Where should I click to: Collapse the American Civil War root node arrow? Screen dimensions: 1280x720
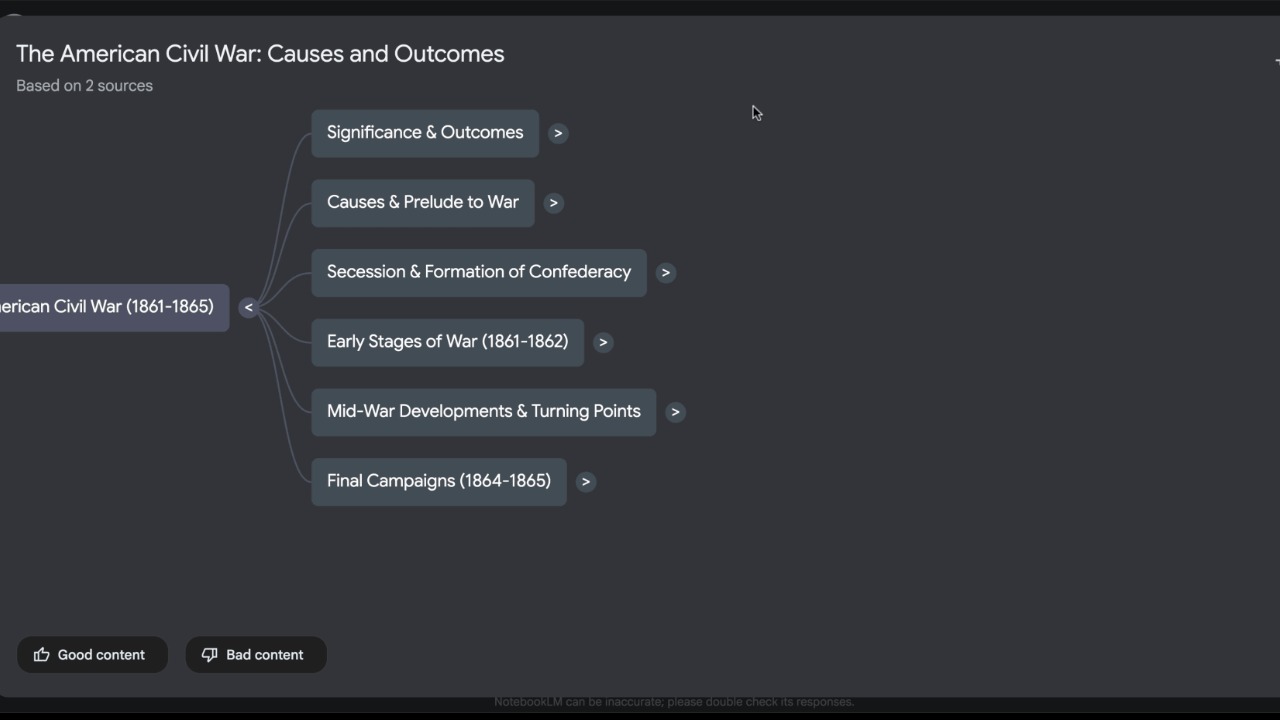[248, 308]
